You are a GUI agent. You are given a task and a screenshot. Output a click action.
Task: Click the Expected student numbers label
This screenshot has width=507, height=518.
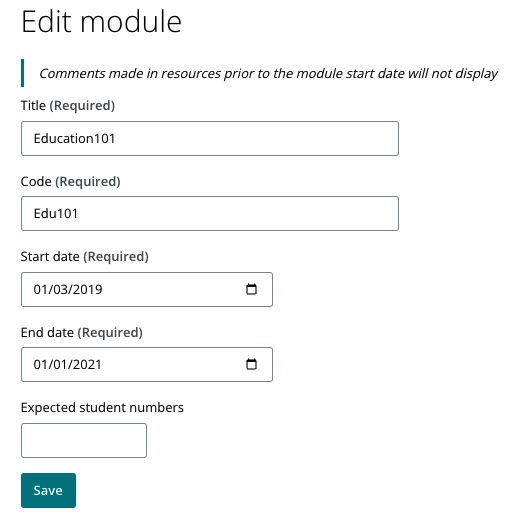coord(102,407)
